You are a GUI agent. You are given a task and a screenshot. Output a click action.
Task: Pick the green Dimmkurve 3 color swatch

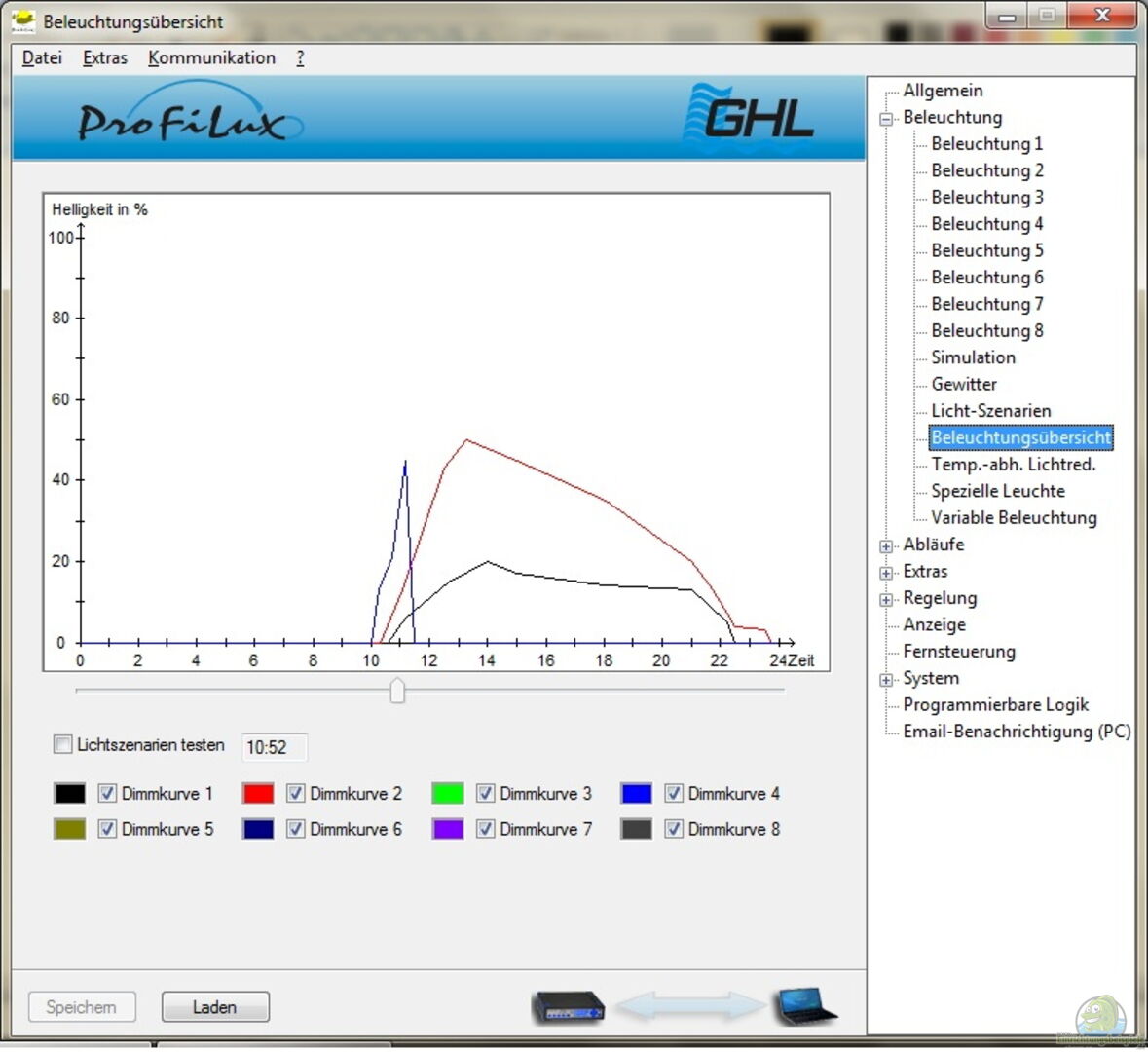point(448,794)
